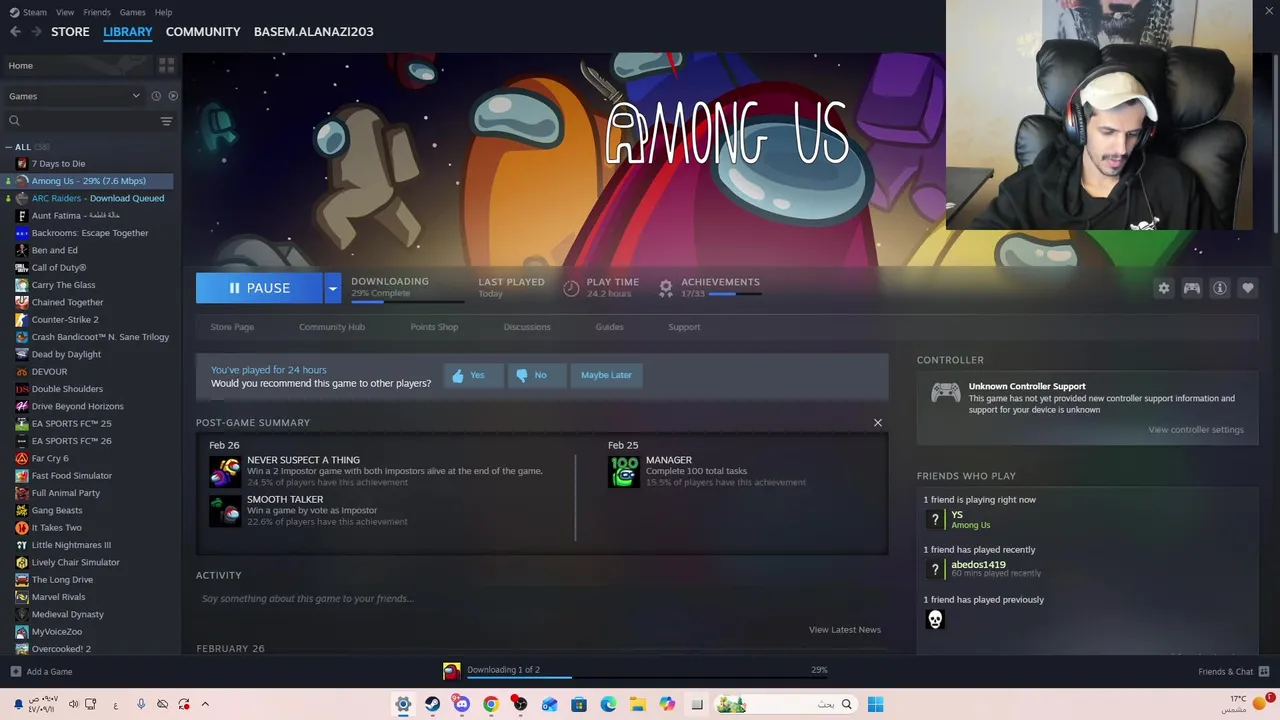The width and height of the screenshot is (1280, 720).
Task: Go forward with the navigation arrow
Action: (x=36, y=32)
